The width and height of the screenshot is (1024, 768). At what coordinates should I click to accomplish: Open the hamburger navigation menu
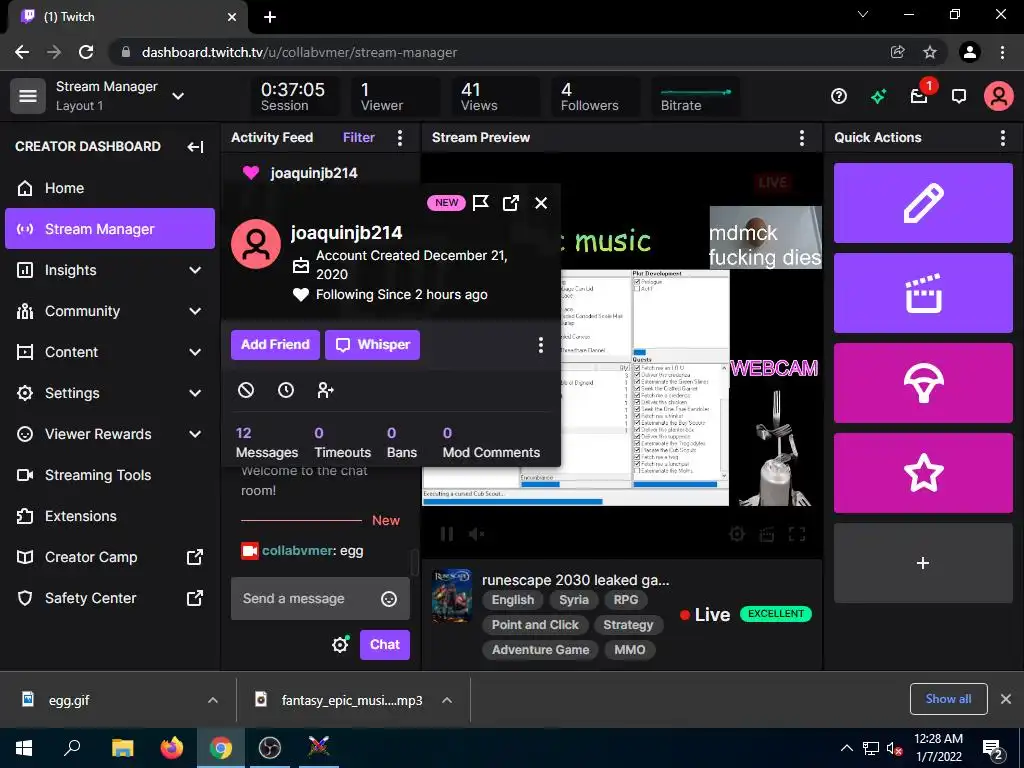(x=27, y=96)
